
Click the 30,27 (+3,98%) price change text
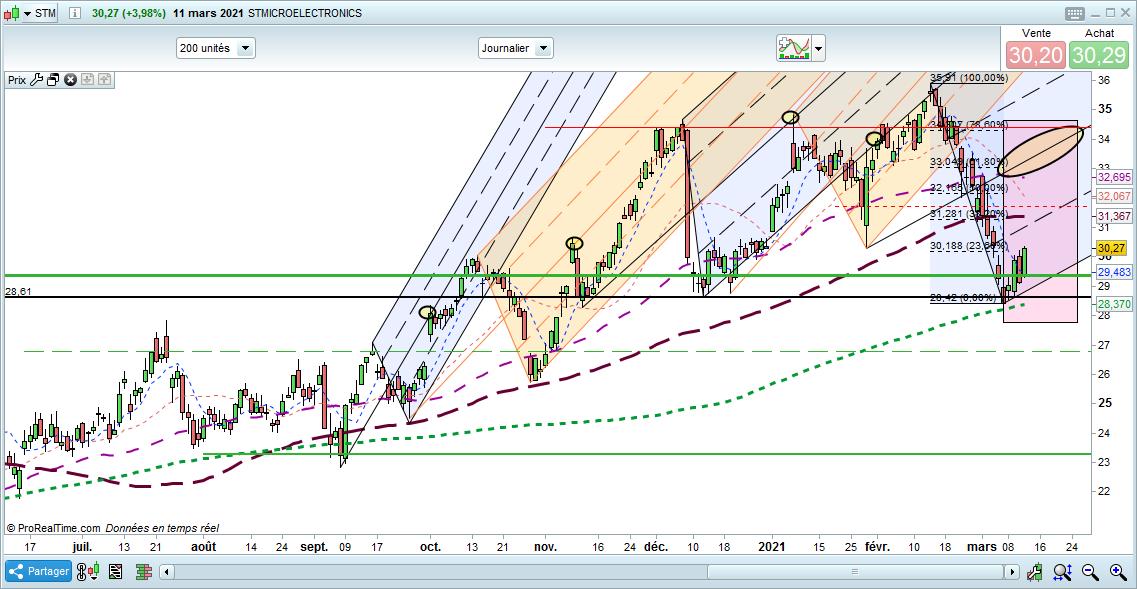pos(128,13)
